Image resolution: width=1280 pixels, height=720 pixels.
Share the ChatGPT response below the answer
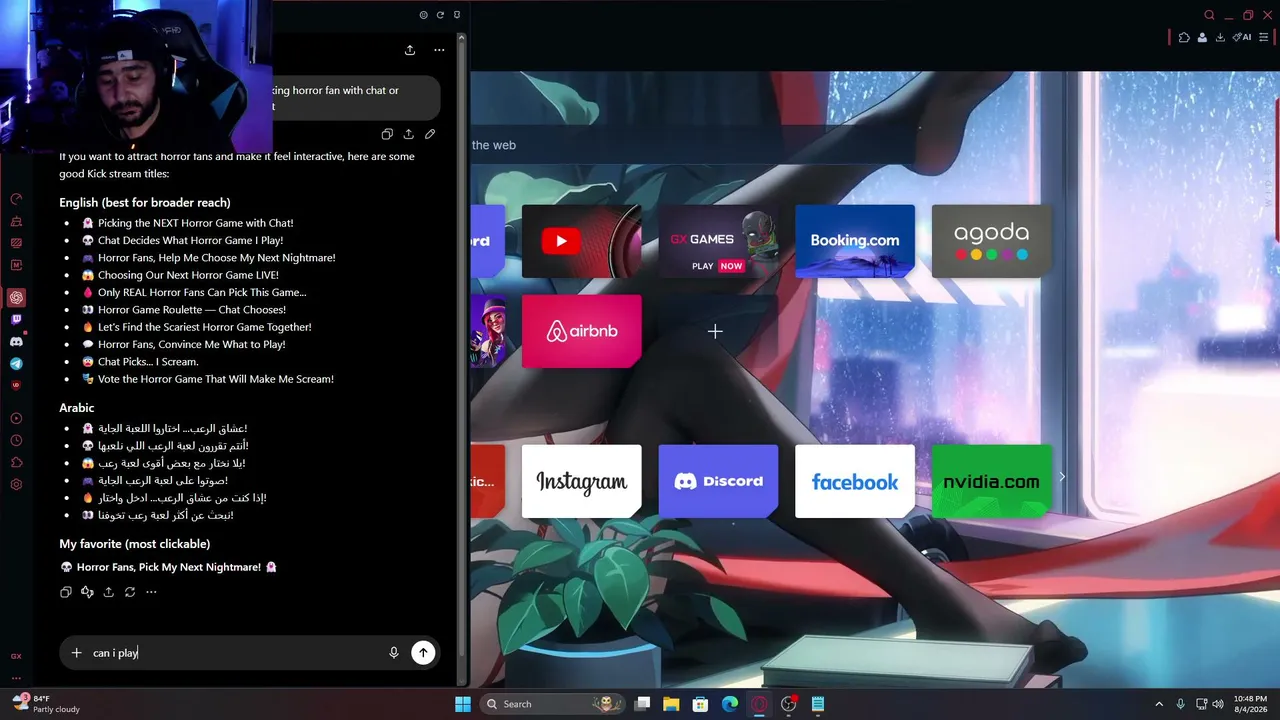click(x=109, y=592)
